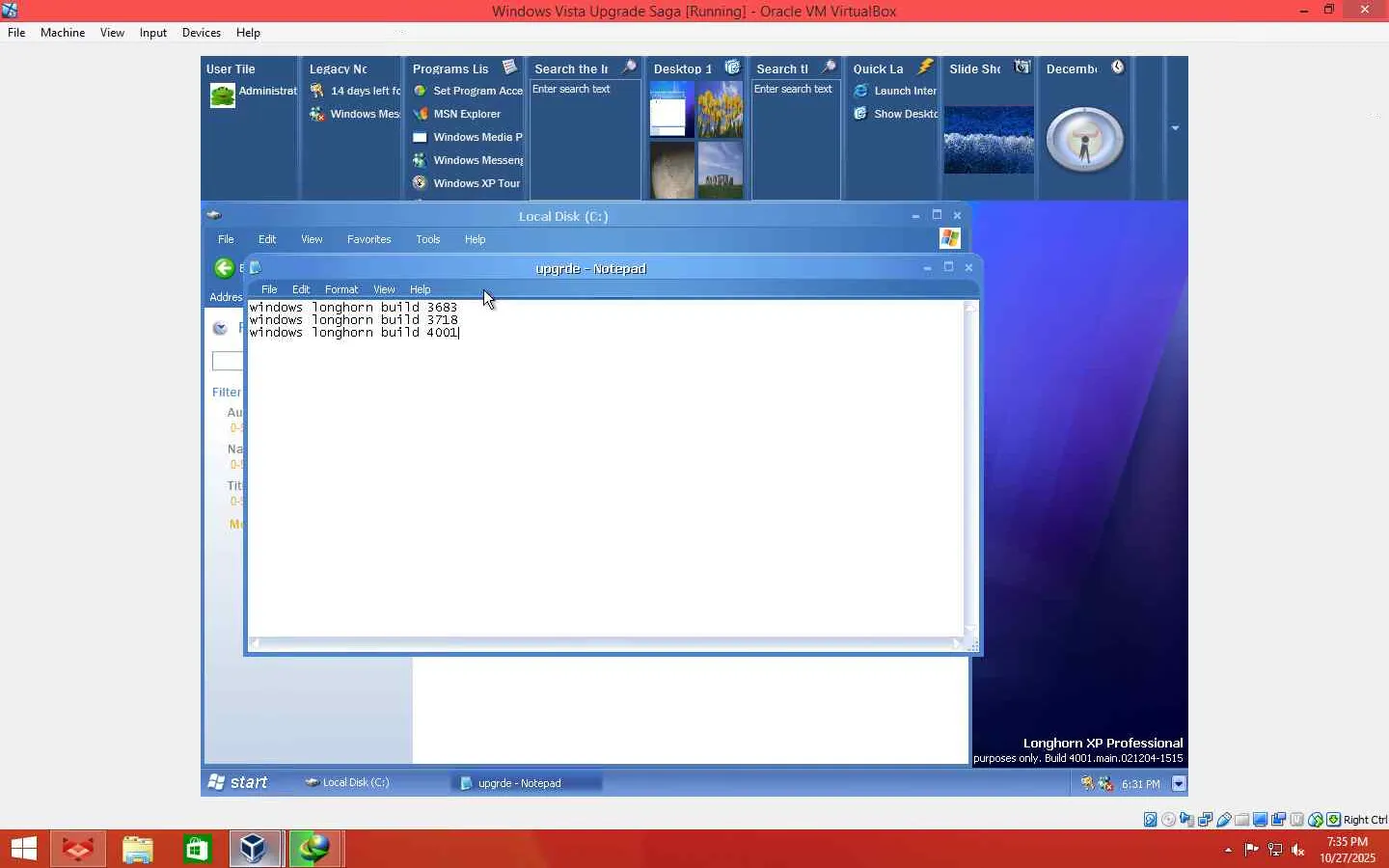Click Notepad horizontal scrollbar right arrow
Viewport: 1389px width, 868px height.
pyautogui.click(x=957, y=643)
